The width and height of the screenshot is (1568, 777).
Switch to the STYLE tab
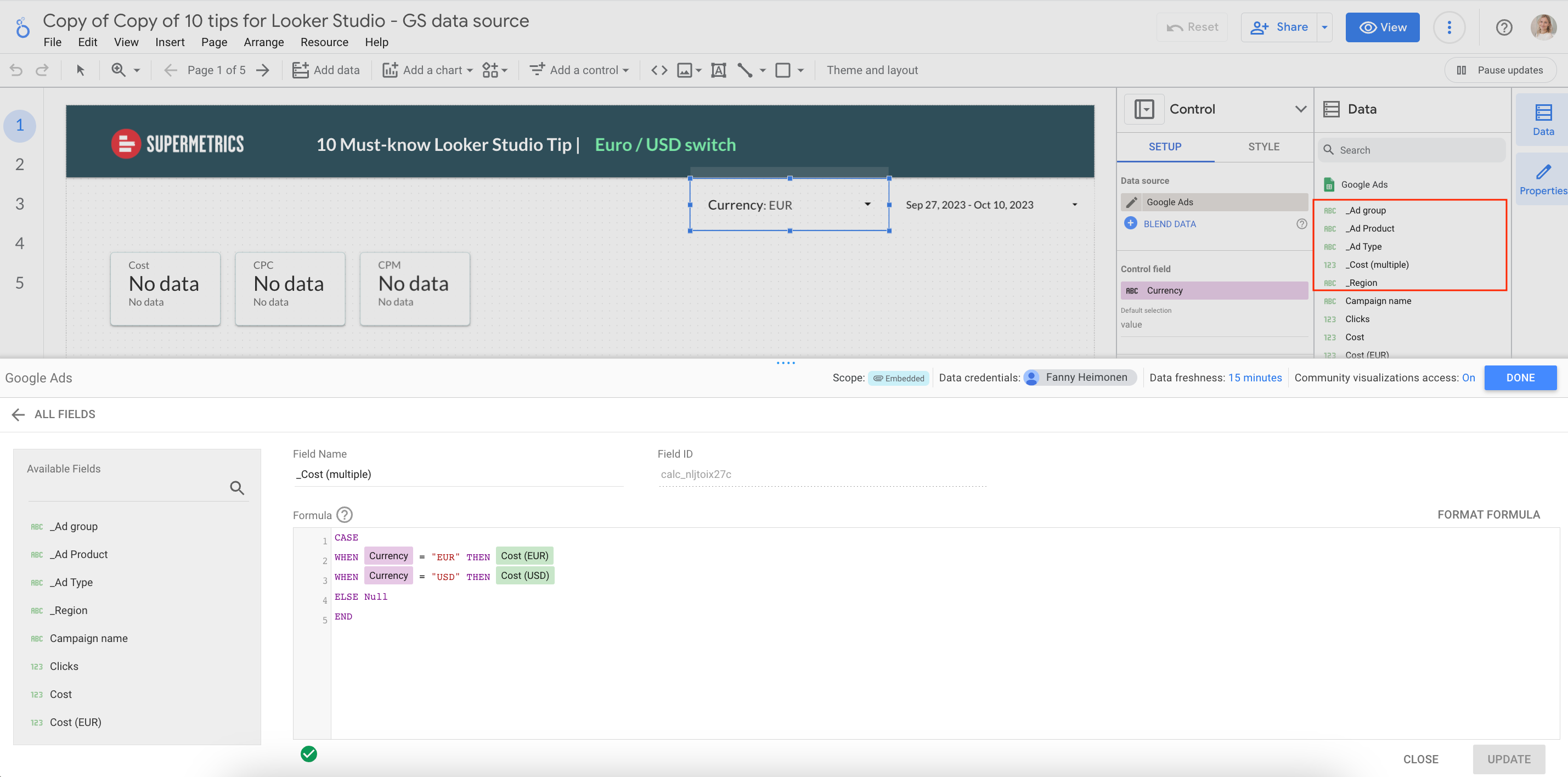point(1263,147)
